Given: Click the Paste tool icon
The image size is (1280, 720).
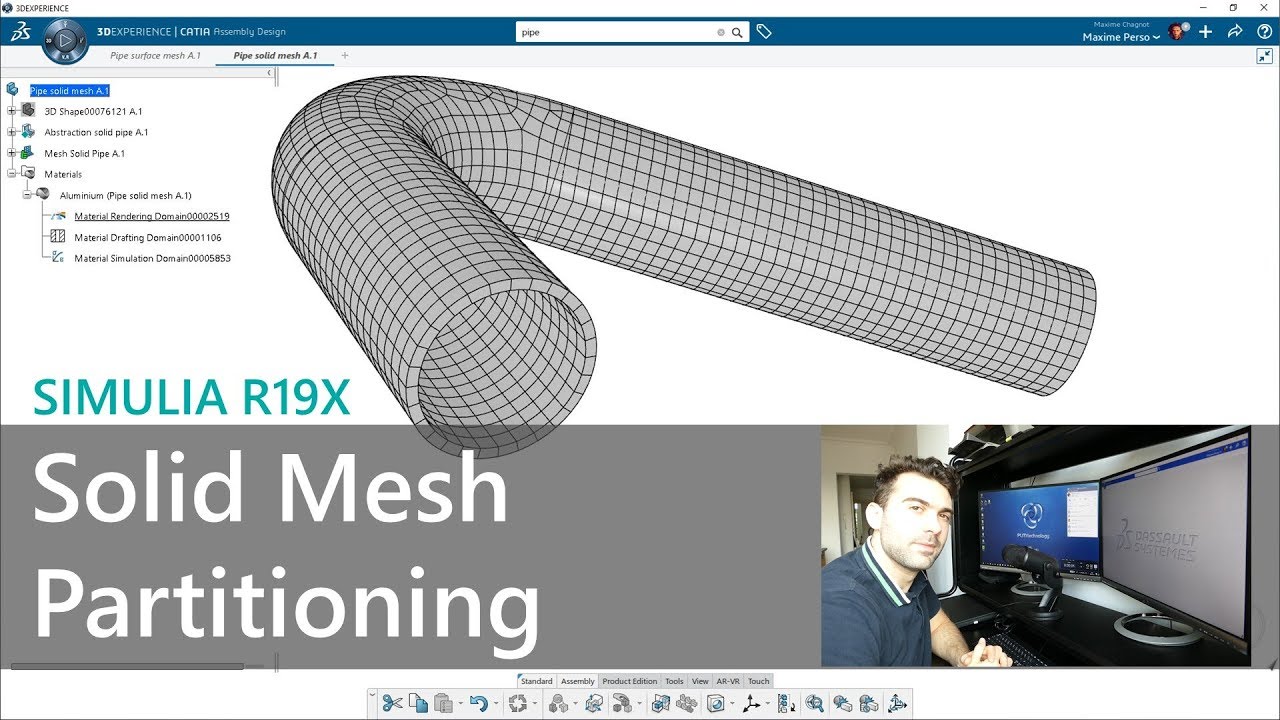Looking at the screenshot, I should [x=443, y=703].
